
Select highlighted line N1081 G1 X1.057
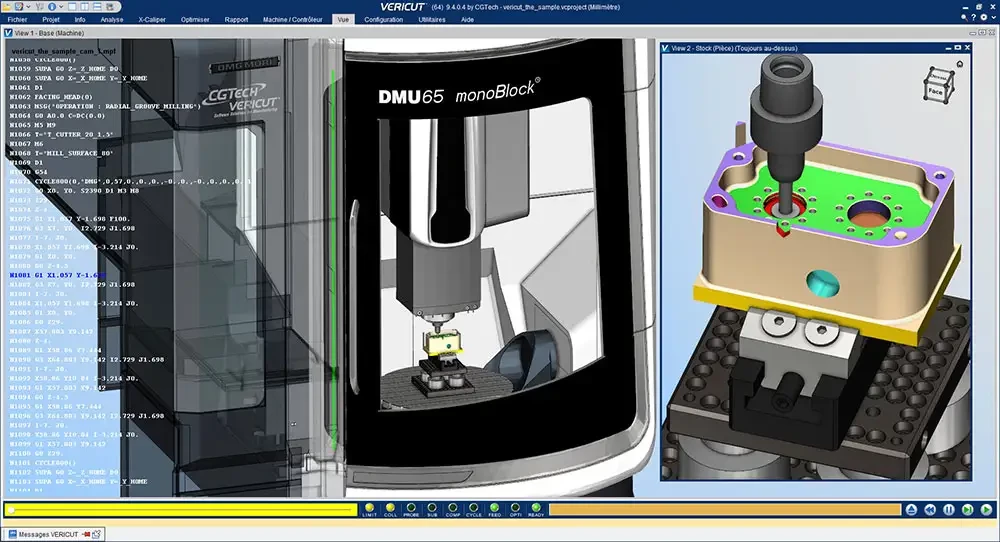point(57,275)
